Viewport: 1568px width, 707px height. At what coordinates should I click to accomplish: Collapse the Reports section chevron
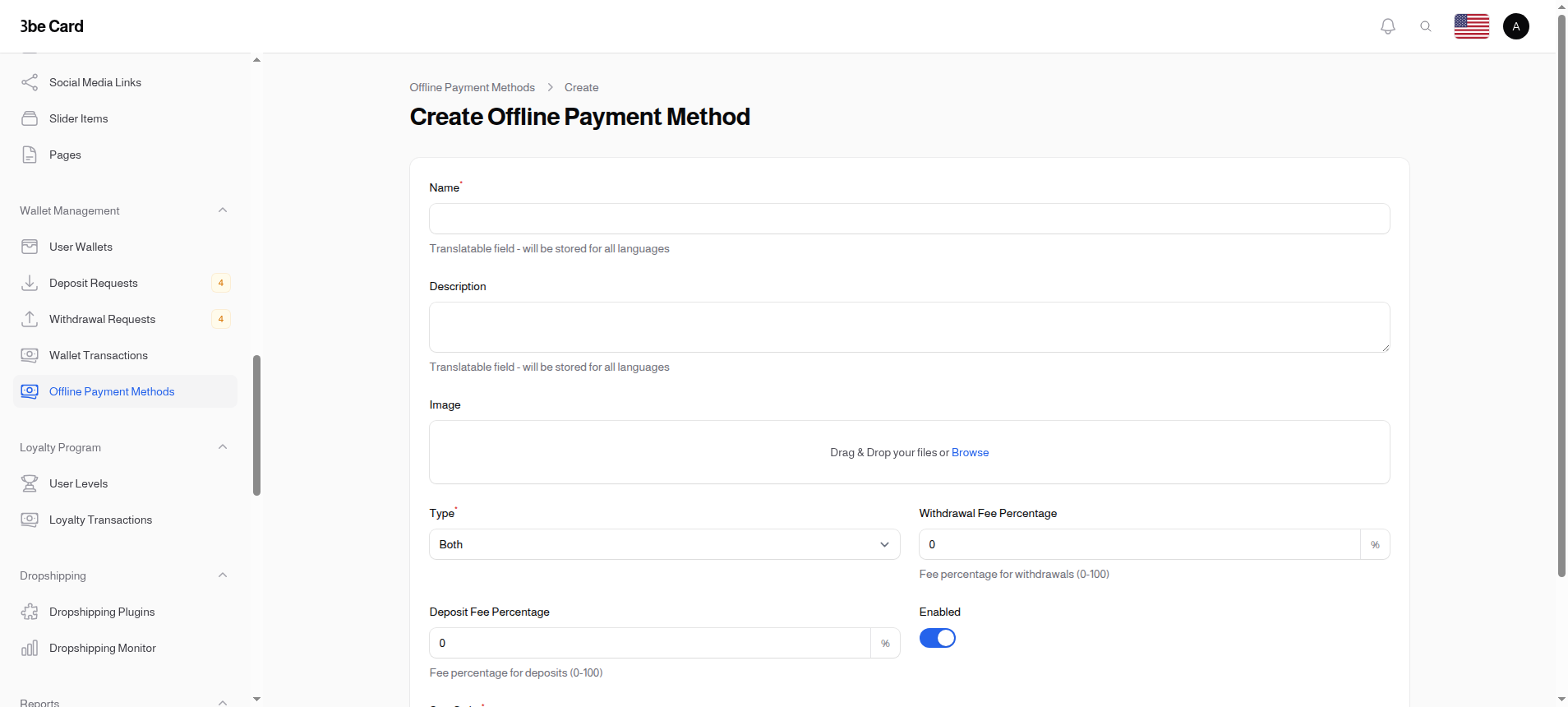coord(223,702)
